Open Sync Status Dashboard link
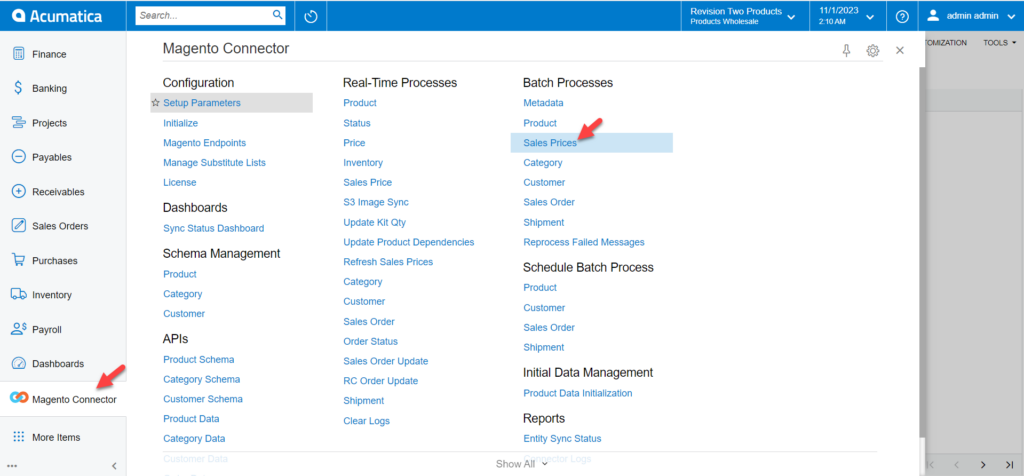This screenshot has width=1024, height=476. click(x=214, y=229)
